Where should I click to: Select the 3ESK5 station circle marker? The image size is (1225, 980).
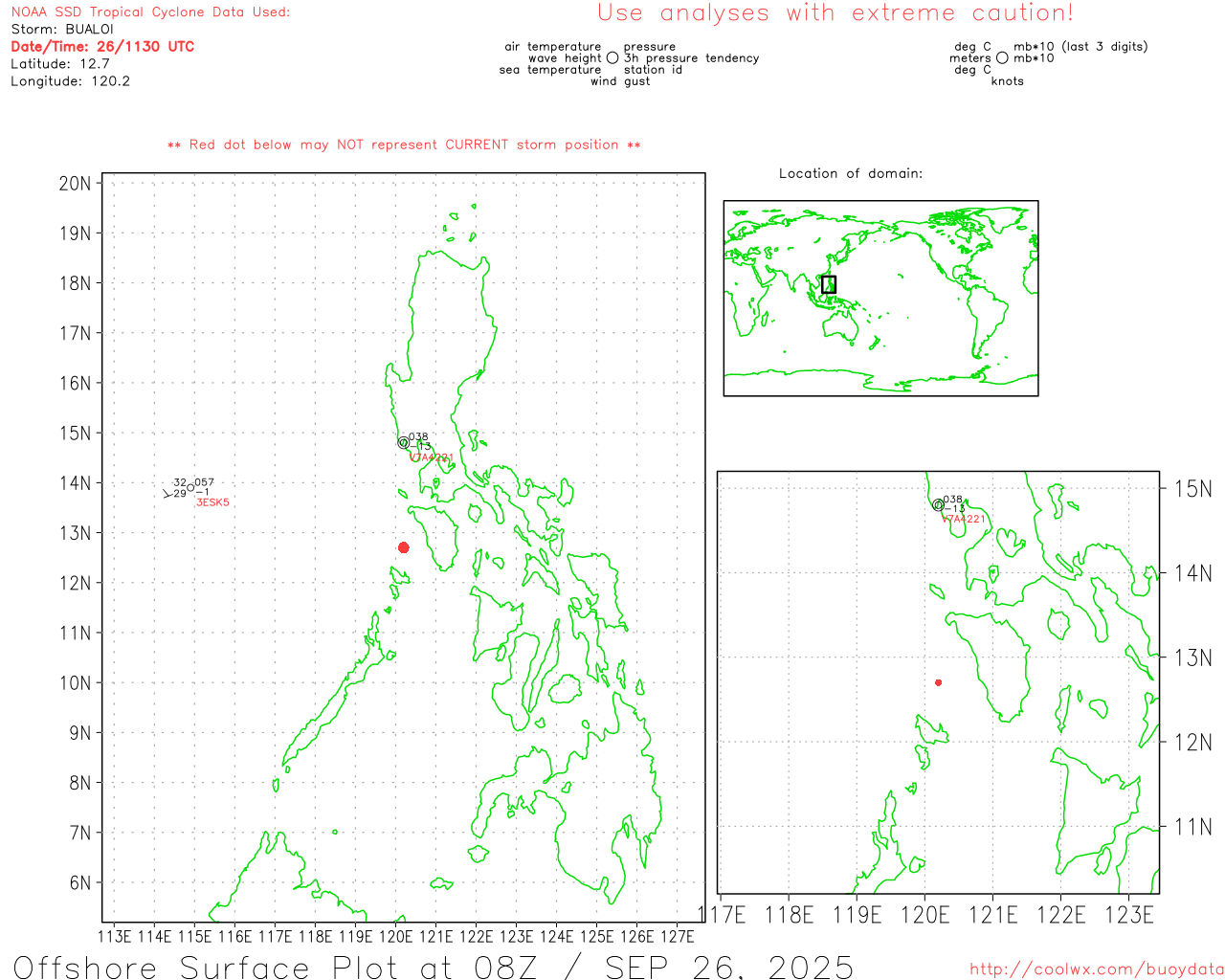(x=190, y=488)
